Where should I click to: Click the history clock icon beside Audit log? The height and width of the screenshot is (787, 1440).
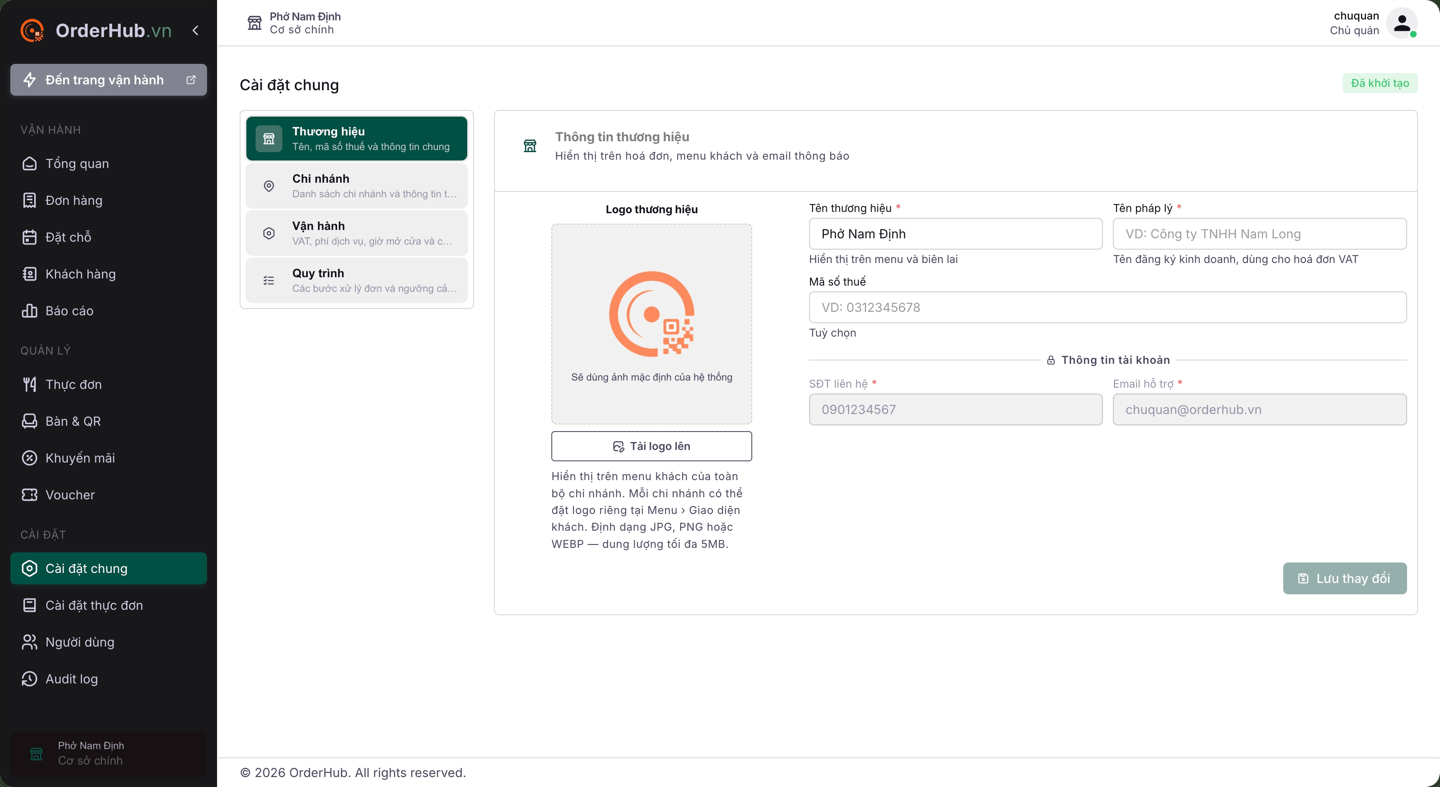click(30, 679)
